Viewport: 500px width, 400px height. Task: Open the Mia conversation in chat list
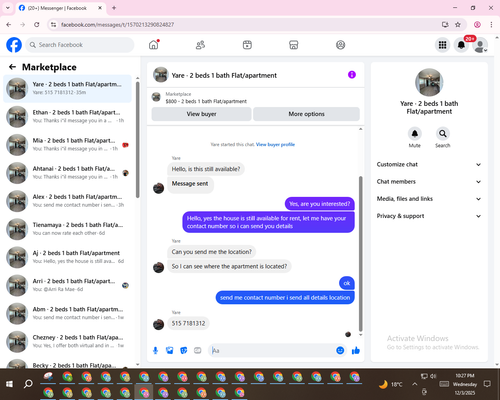coord(67,145)
